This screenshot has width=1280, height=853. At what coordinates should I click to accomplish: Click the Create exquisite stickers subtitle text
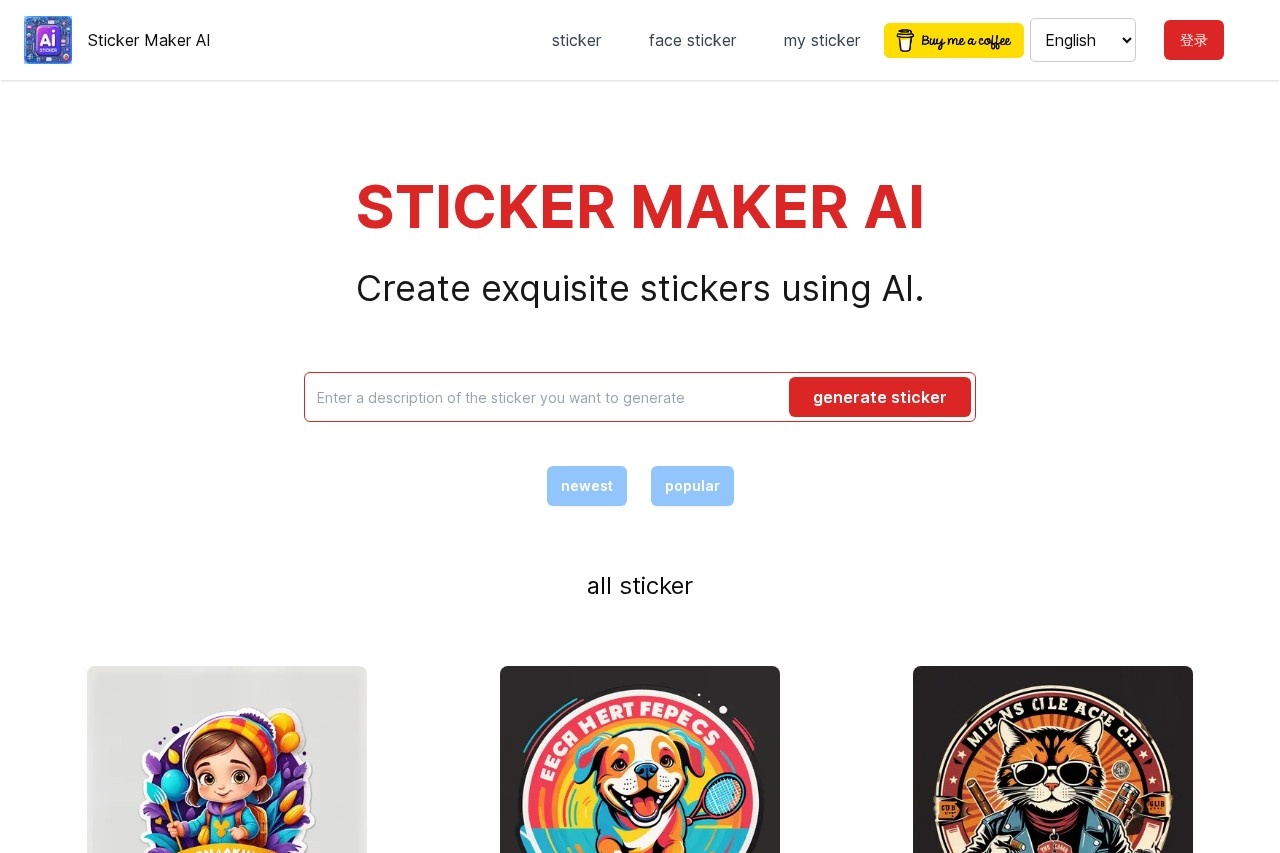tap(640, 288)
